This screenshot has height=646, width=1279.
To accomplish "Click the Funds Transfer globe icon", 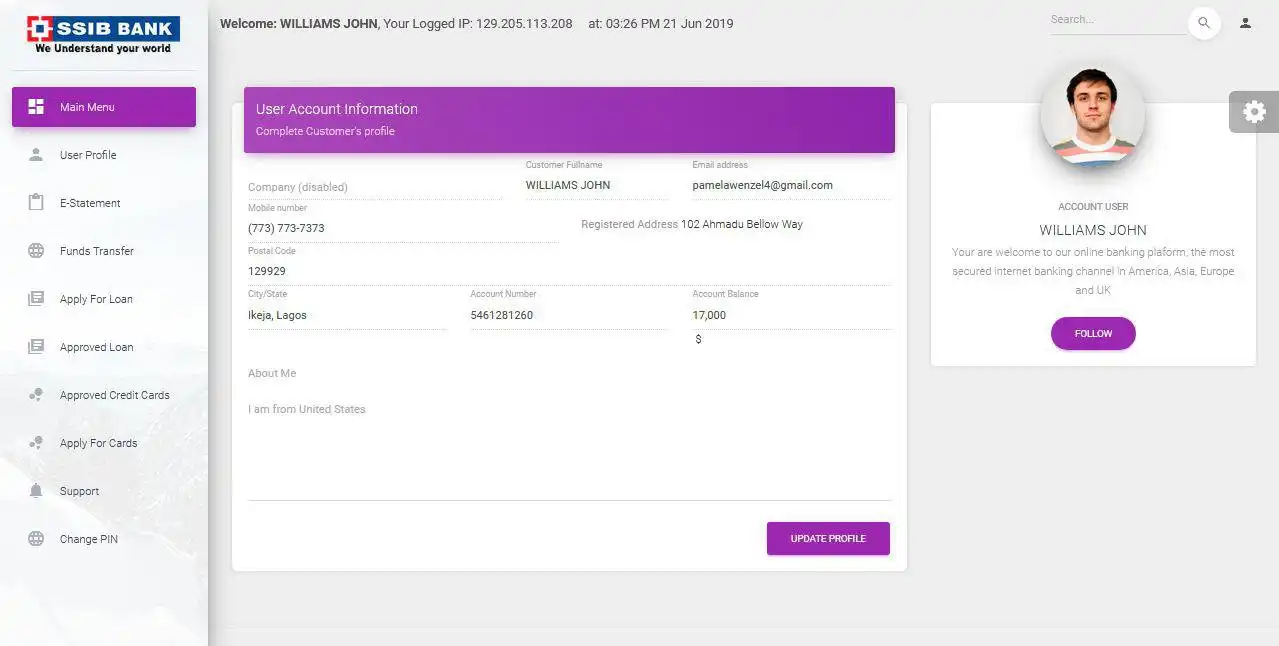I will tap(36, 251).
